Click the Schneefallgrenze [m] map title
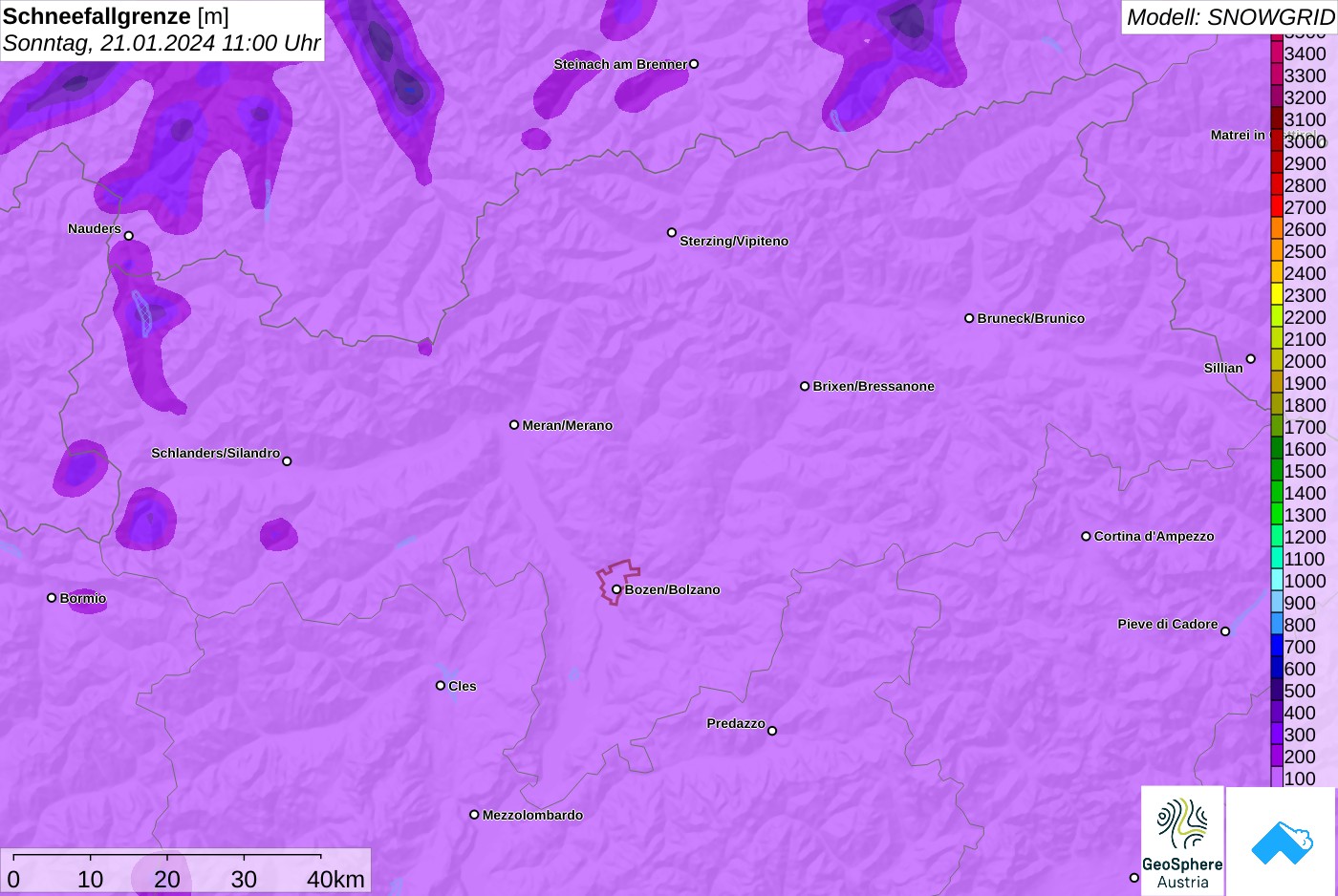1338x896 pixels. [x=116, y=16]
